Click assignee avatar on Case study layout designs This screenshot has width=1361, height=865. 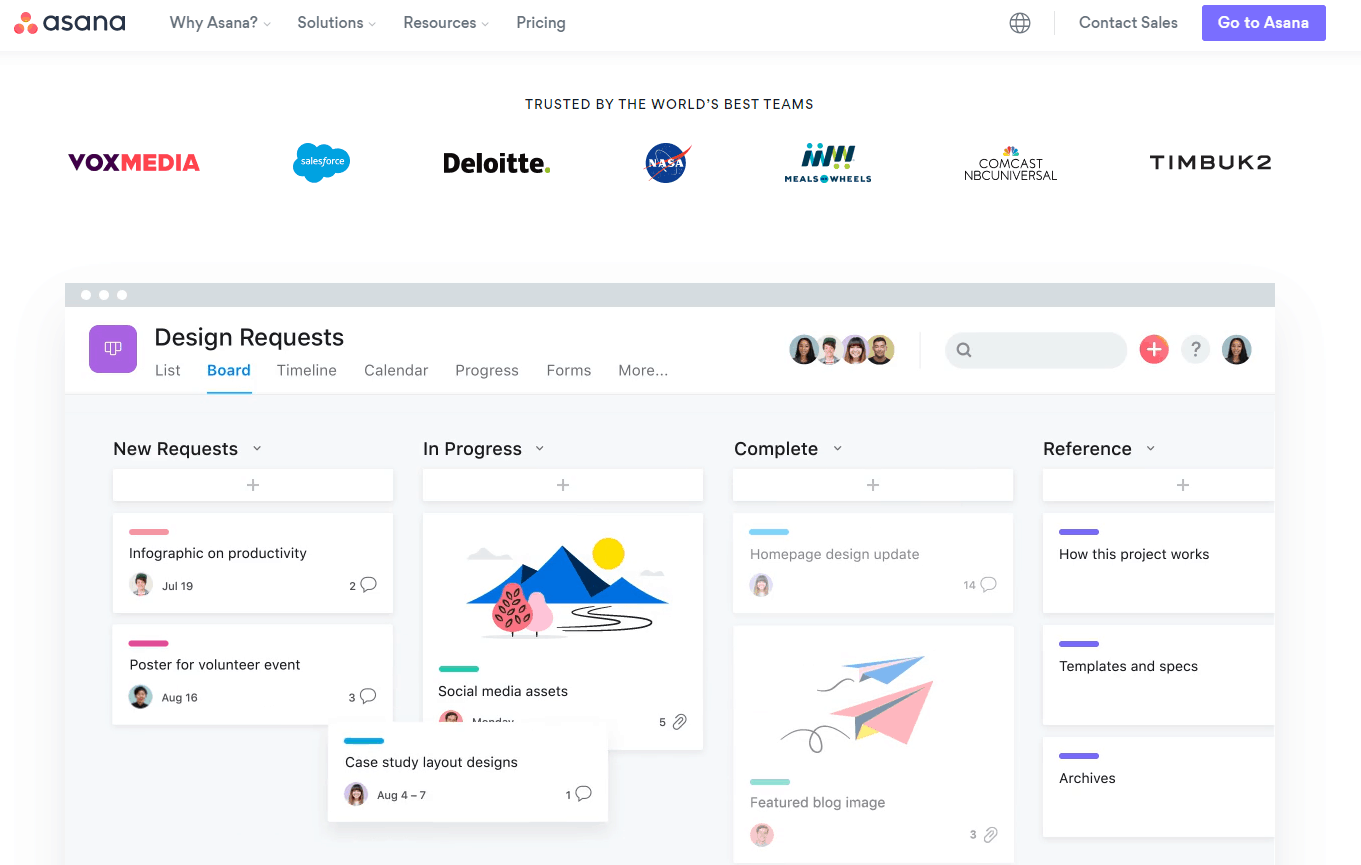(x=356, y=794)
